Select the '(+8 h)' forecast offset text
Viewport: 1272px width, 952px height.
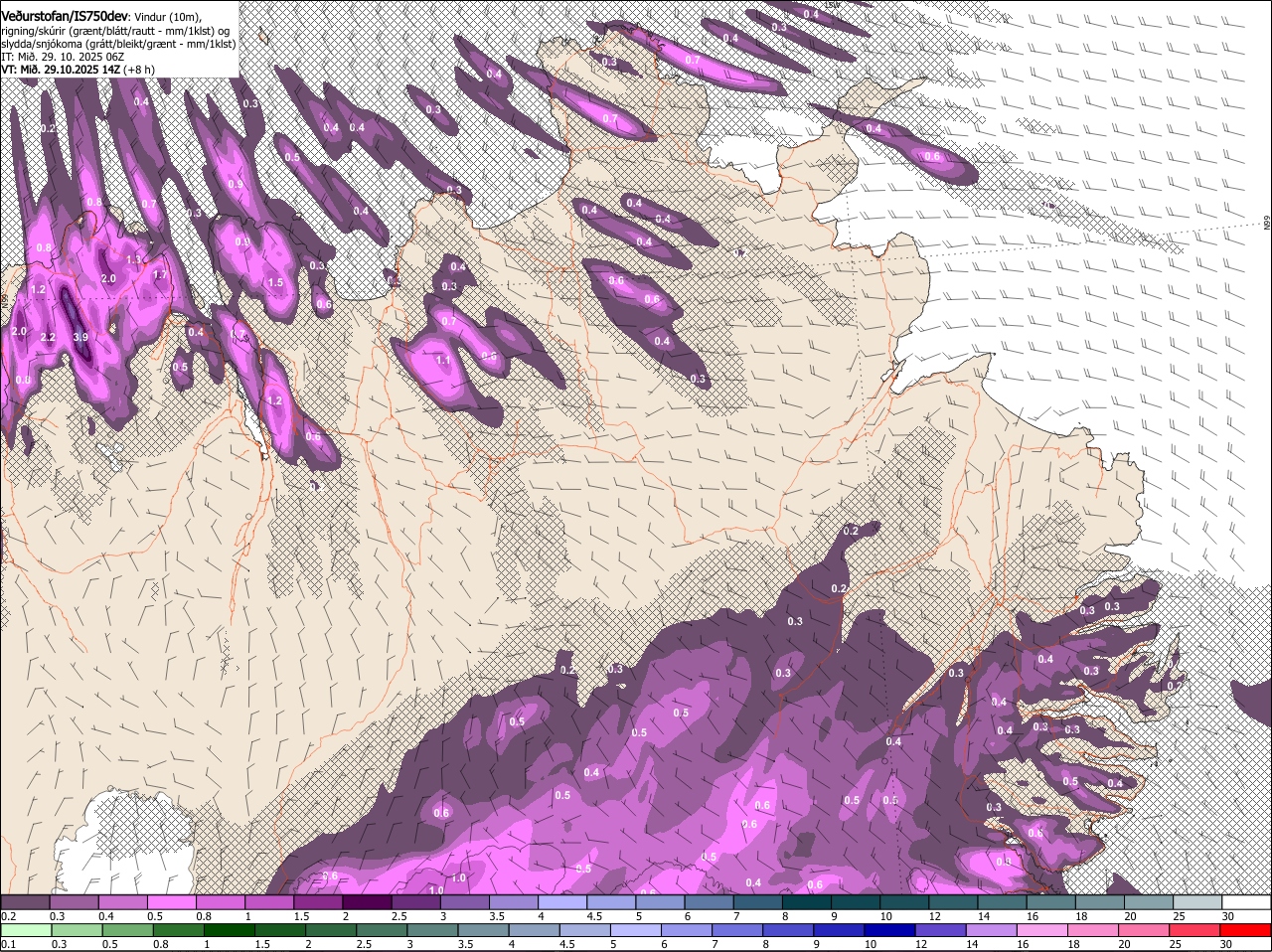point(139,70)
